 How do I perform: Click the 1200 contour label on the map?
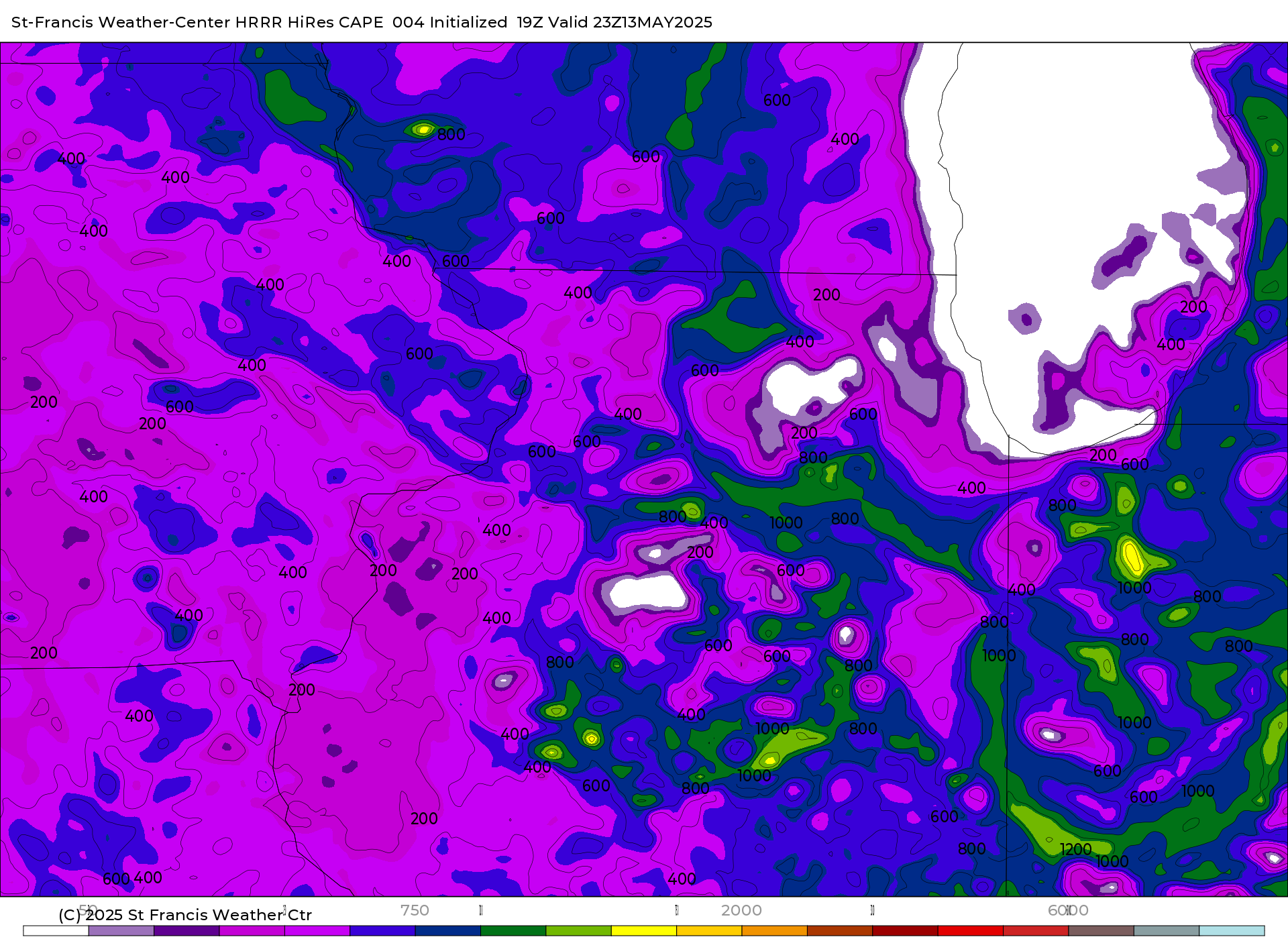pyautogui.click(x=1075, y=849)
